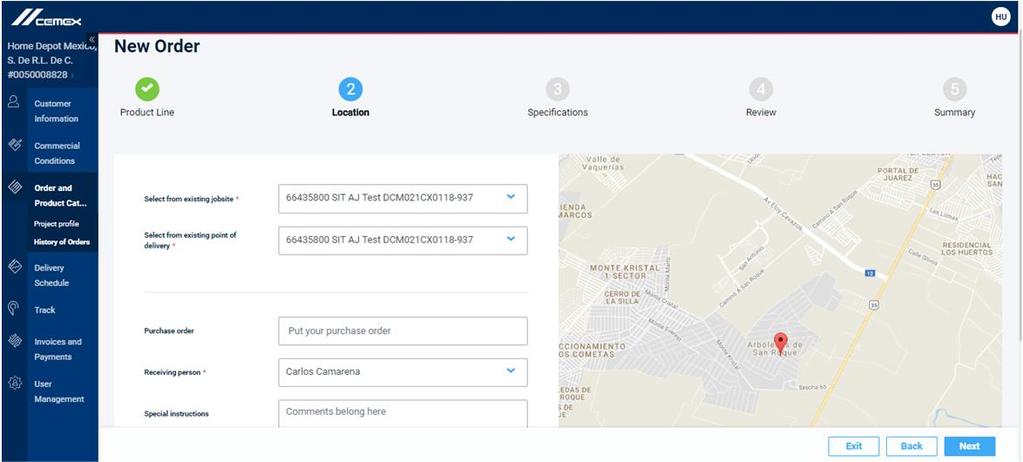Image resolution: width=1023 pixels, height=462 pixels.
Task: Select Project profile submenu item
Action: 56,224
